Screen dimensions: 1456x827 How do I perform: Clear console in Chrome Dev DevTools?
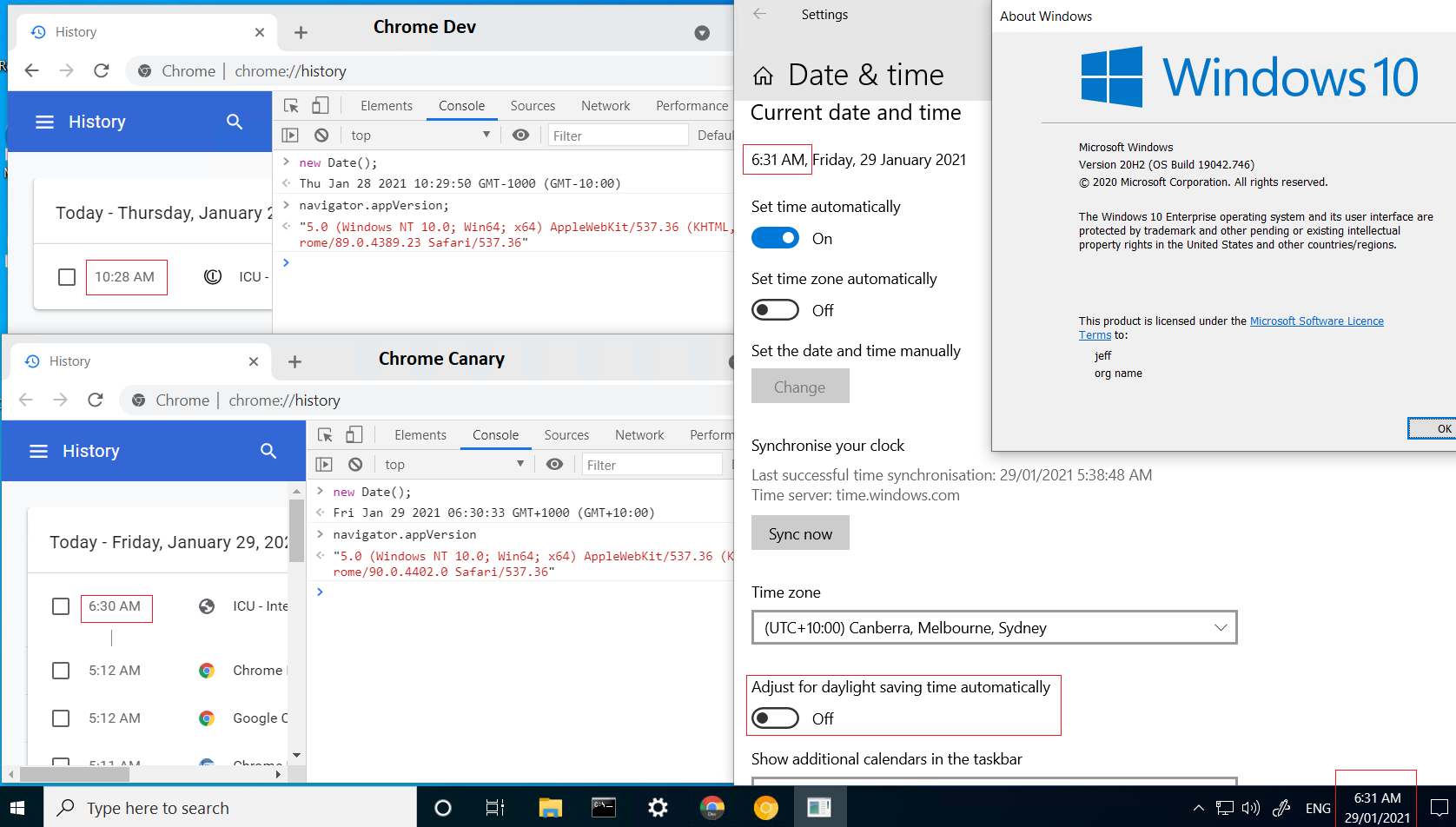321,136
